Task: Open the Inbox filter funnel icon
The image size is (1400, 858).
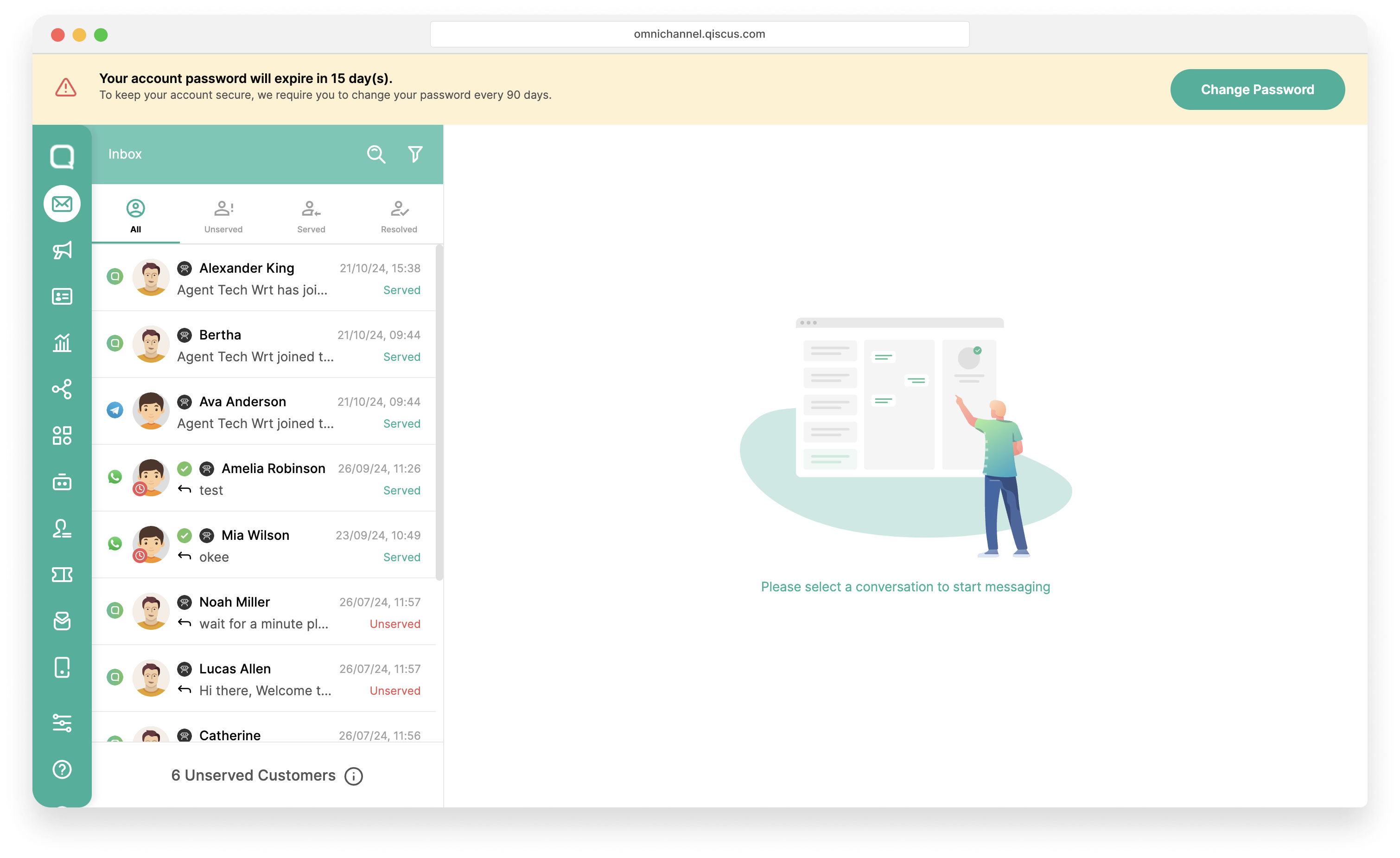Action: pyautogui.click(x=415, y=154)
